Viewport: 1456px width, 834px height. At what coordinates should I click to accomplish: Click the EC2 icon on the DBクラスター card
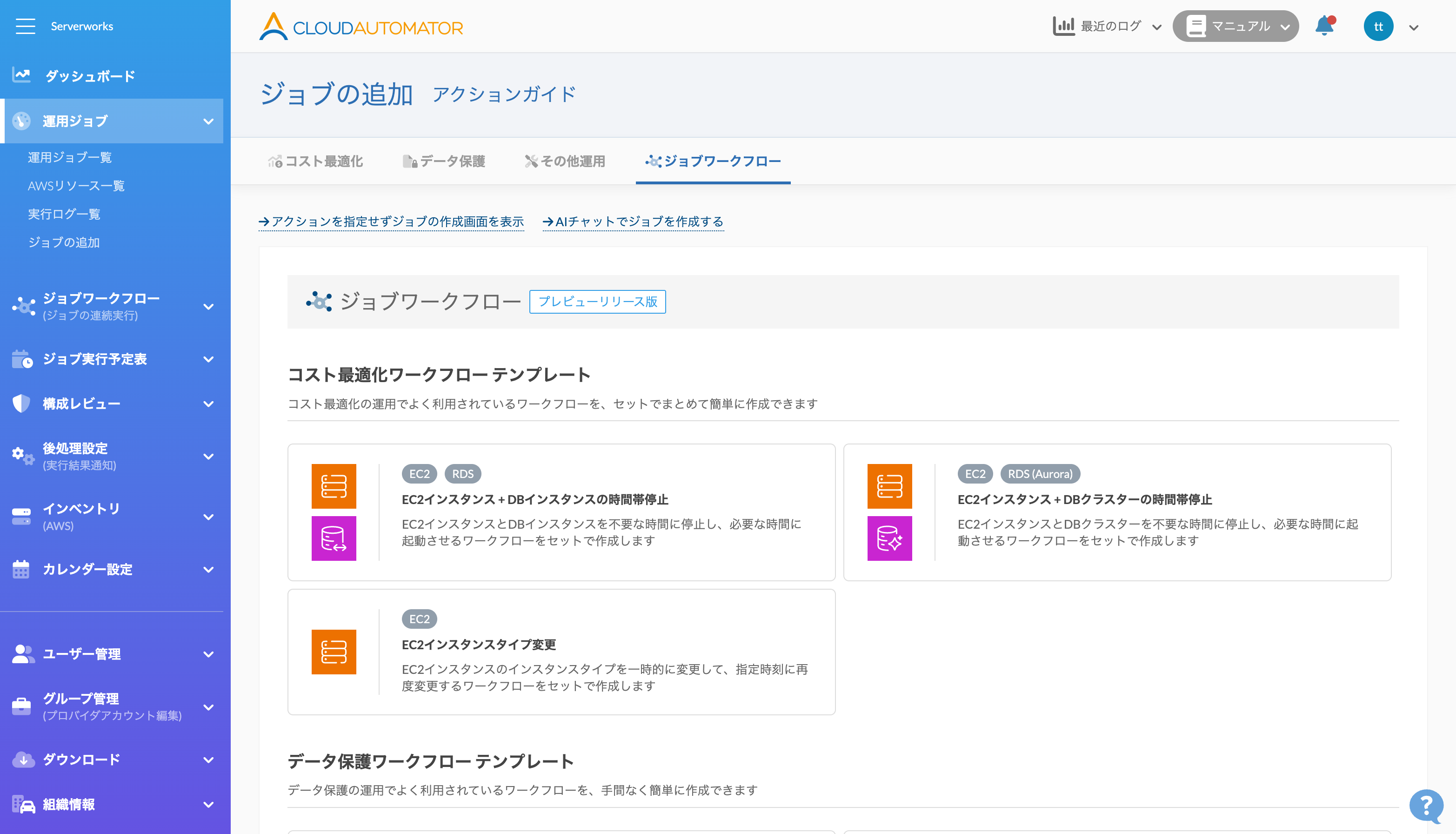click(x=890, y=486)
